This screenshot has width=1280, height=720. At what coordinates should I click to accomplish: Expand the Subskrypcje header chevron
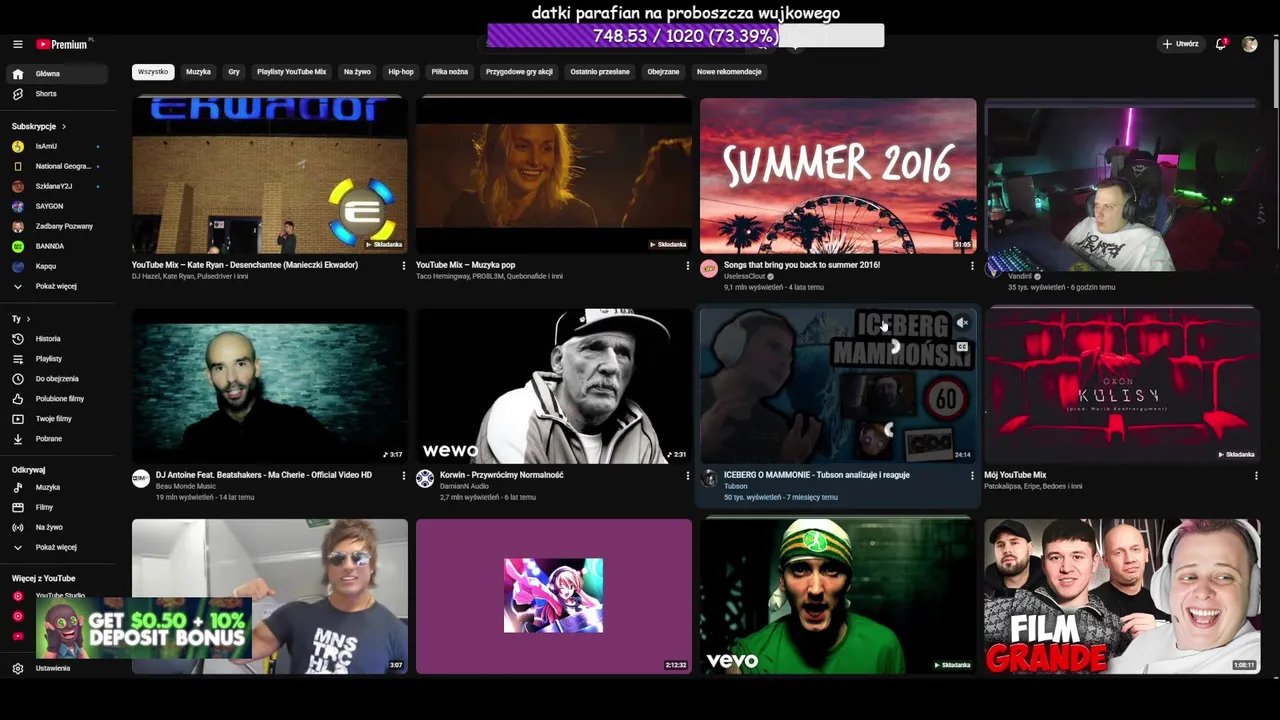[x=64, y=127]
